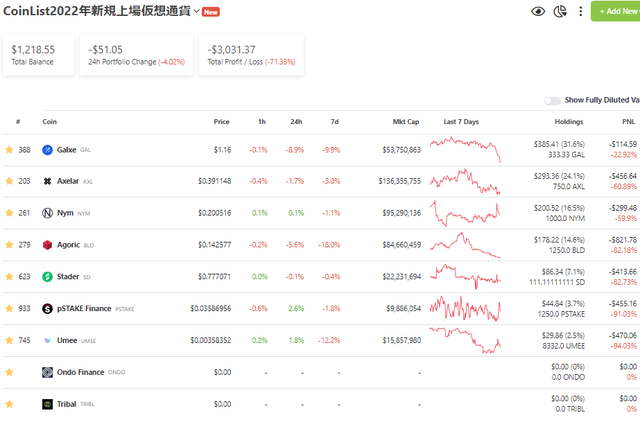
Task: View the Stader 7-day sparkline chart
Action: (x=465, y=276)
